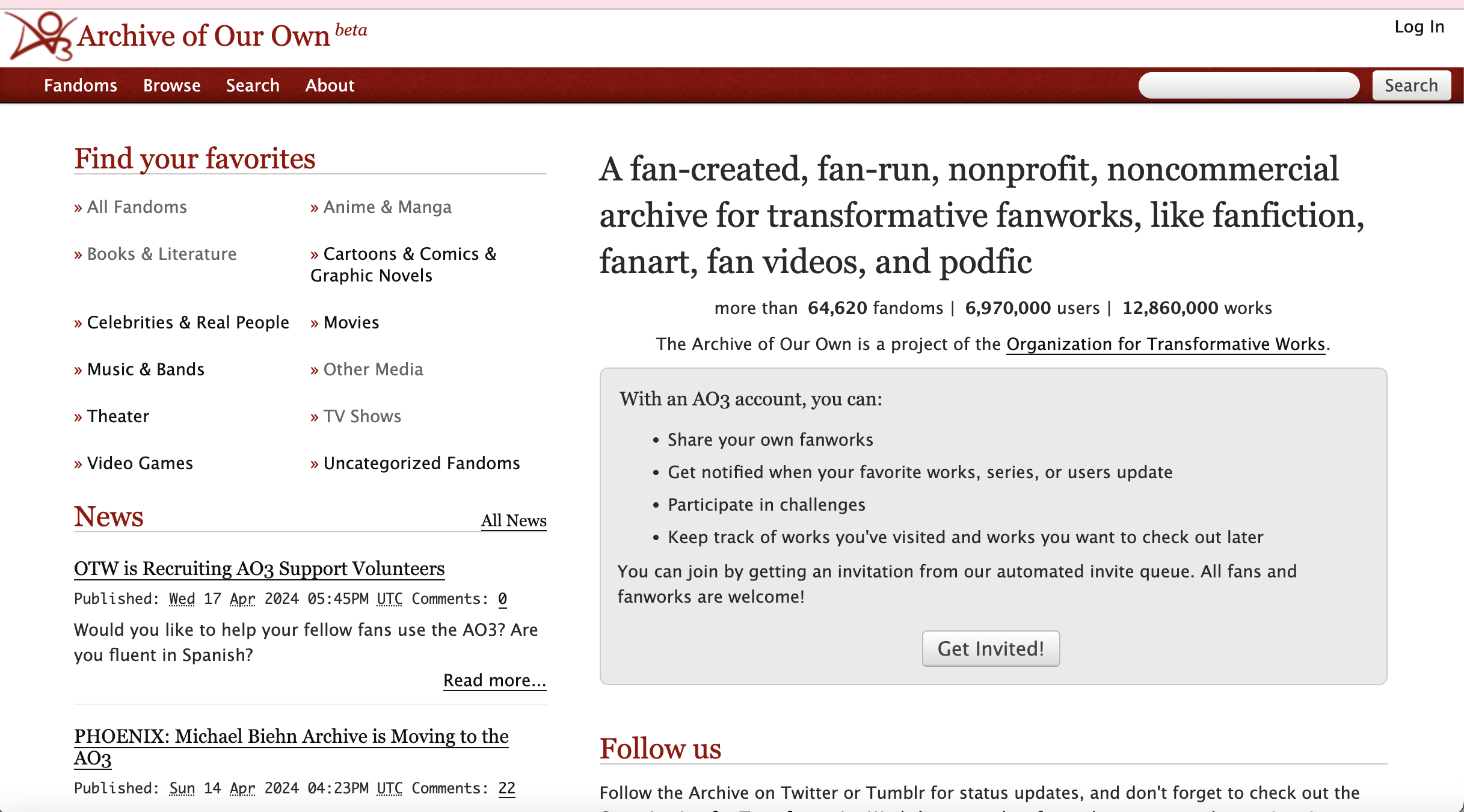1464x812 pixels.
Task: Open the Browse menu
Action: [171, 85]
